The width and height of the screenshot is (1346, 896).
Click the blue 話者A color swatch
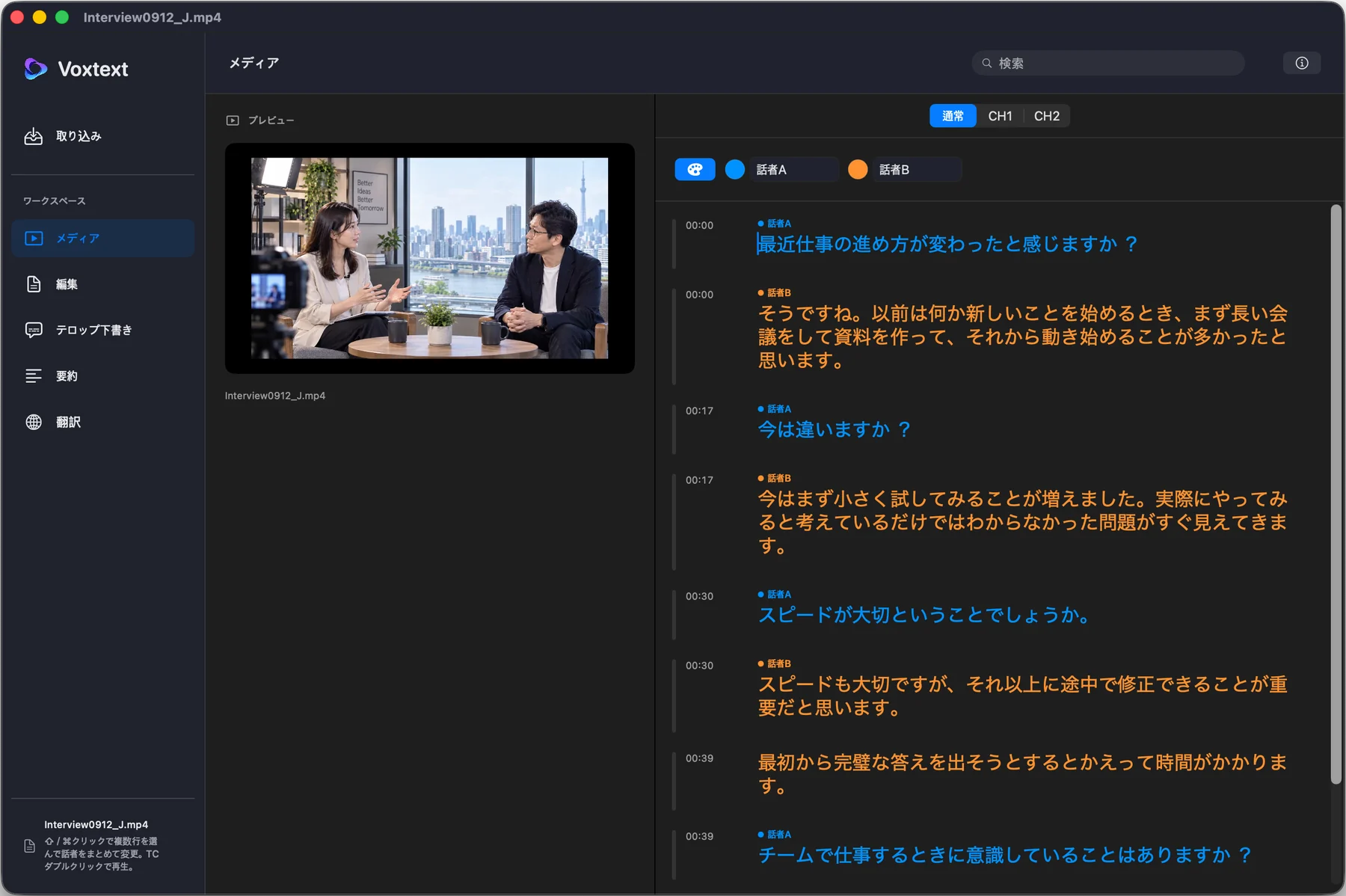pos(735,170)
